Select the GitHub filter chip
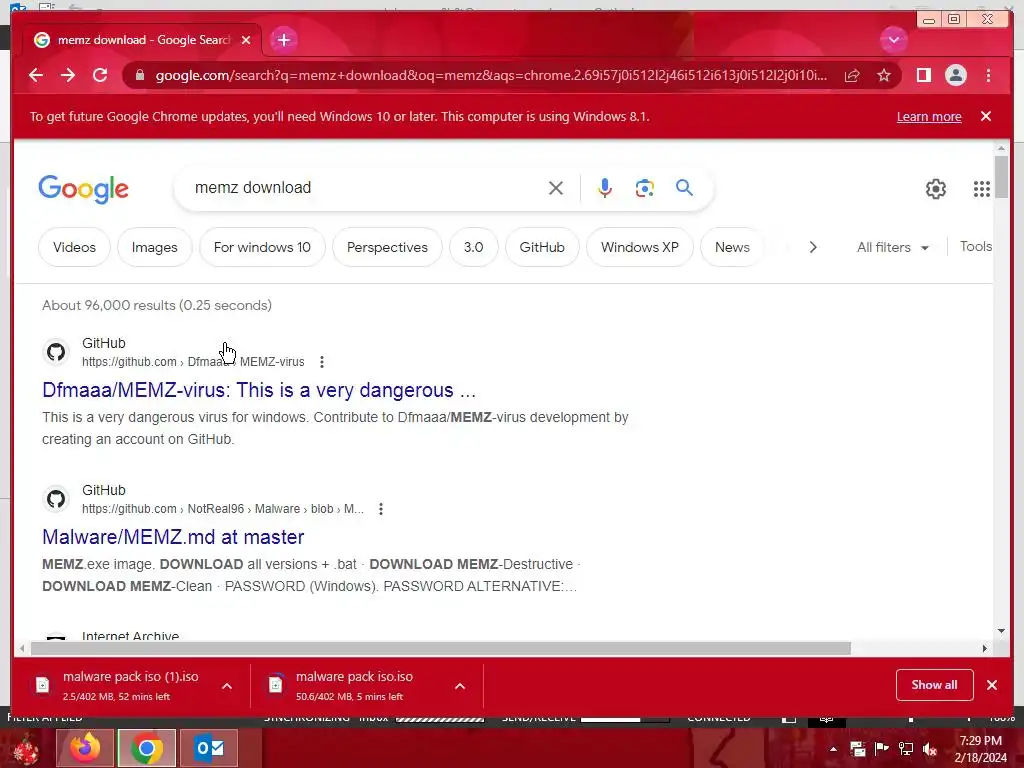The image size is (1024, 768). [542, 248]
